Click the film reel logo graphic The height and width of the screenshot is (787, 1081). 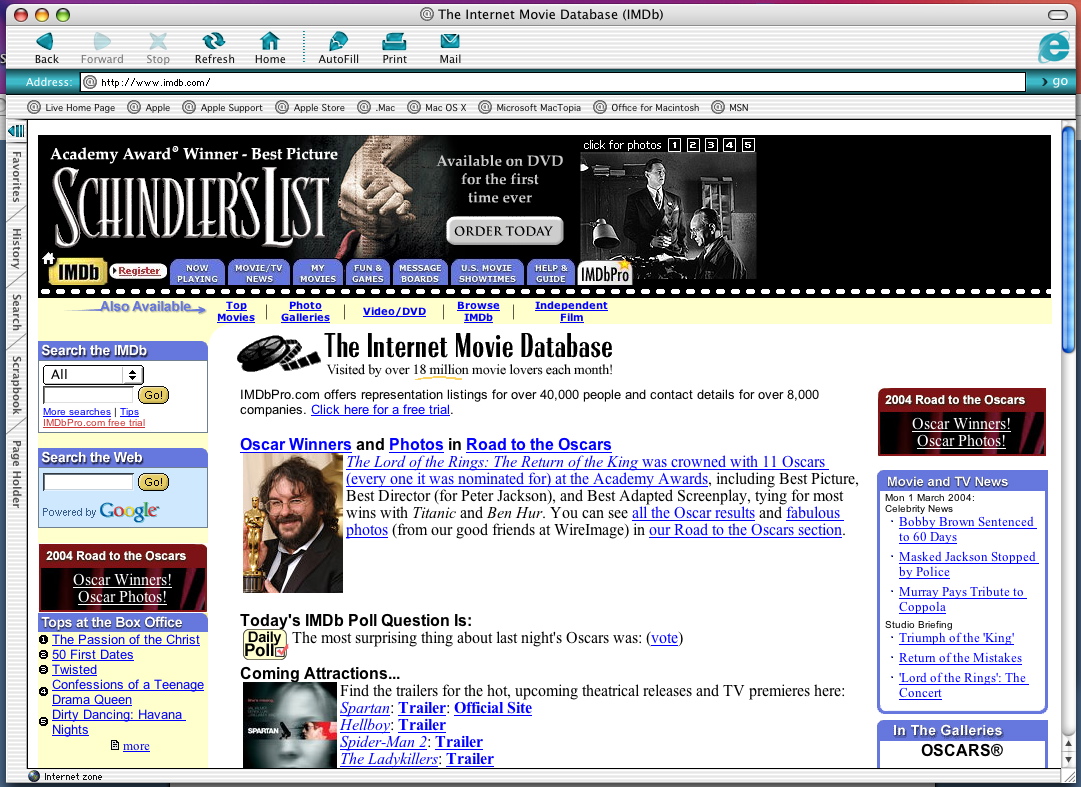click(x=279, y=352)
